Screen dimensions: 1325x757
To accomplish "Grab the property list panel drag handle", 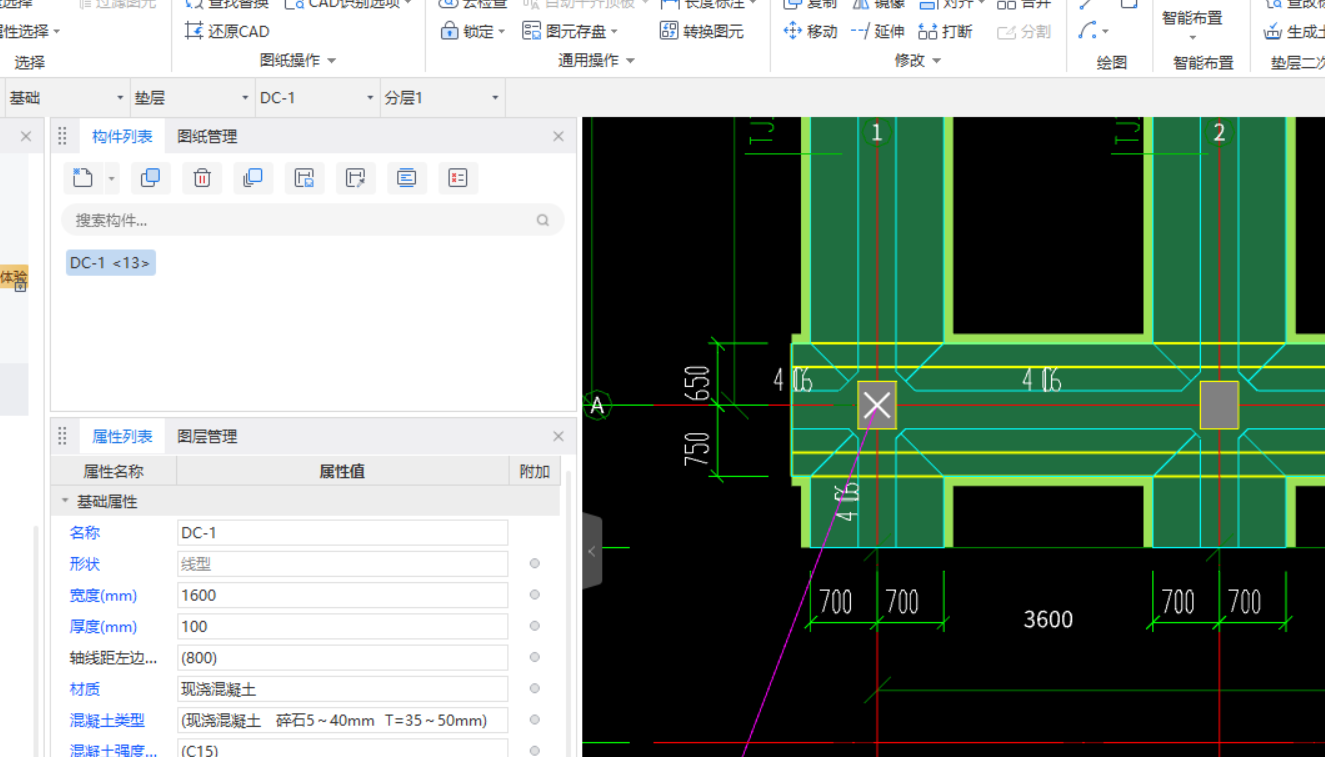I will (x=62, y=436).
